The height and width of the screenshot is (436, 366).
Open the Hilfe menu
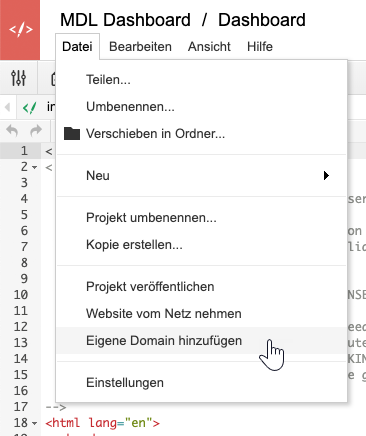click(260, 47)
